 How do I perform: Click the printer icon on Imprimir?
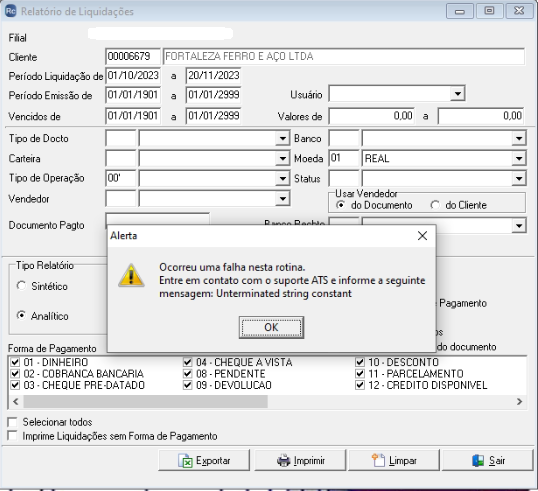[284, 460]
